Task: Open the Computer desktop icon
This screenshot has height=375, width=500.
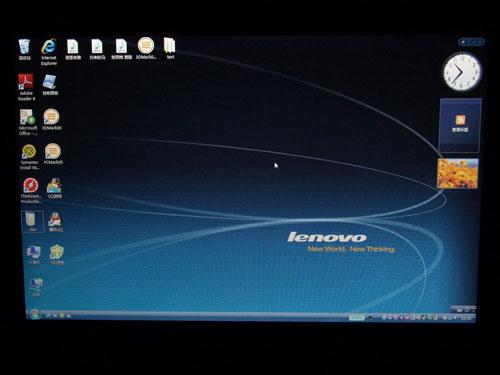Action: tap(34, 255)
